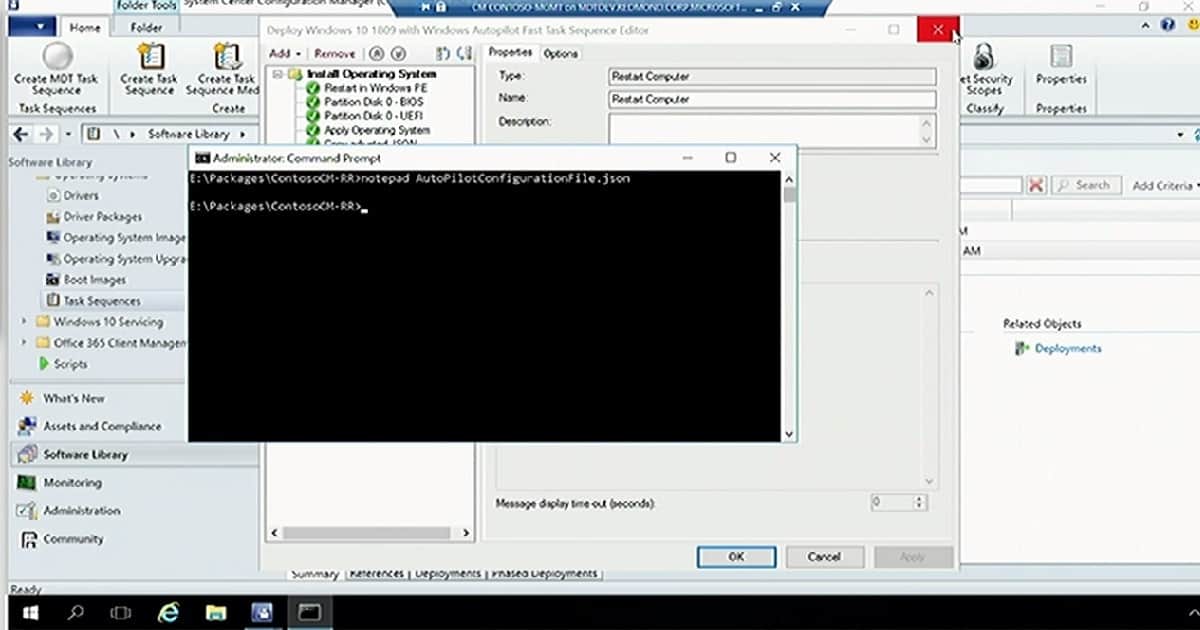Image resolution: width=1200 pixels, height=630 pixels.
Task: Switch to Deployments bottom tab
Action: coord(448,574)
